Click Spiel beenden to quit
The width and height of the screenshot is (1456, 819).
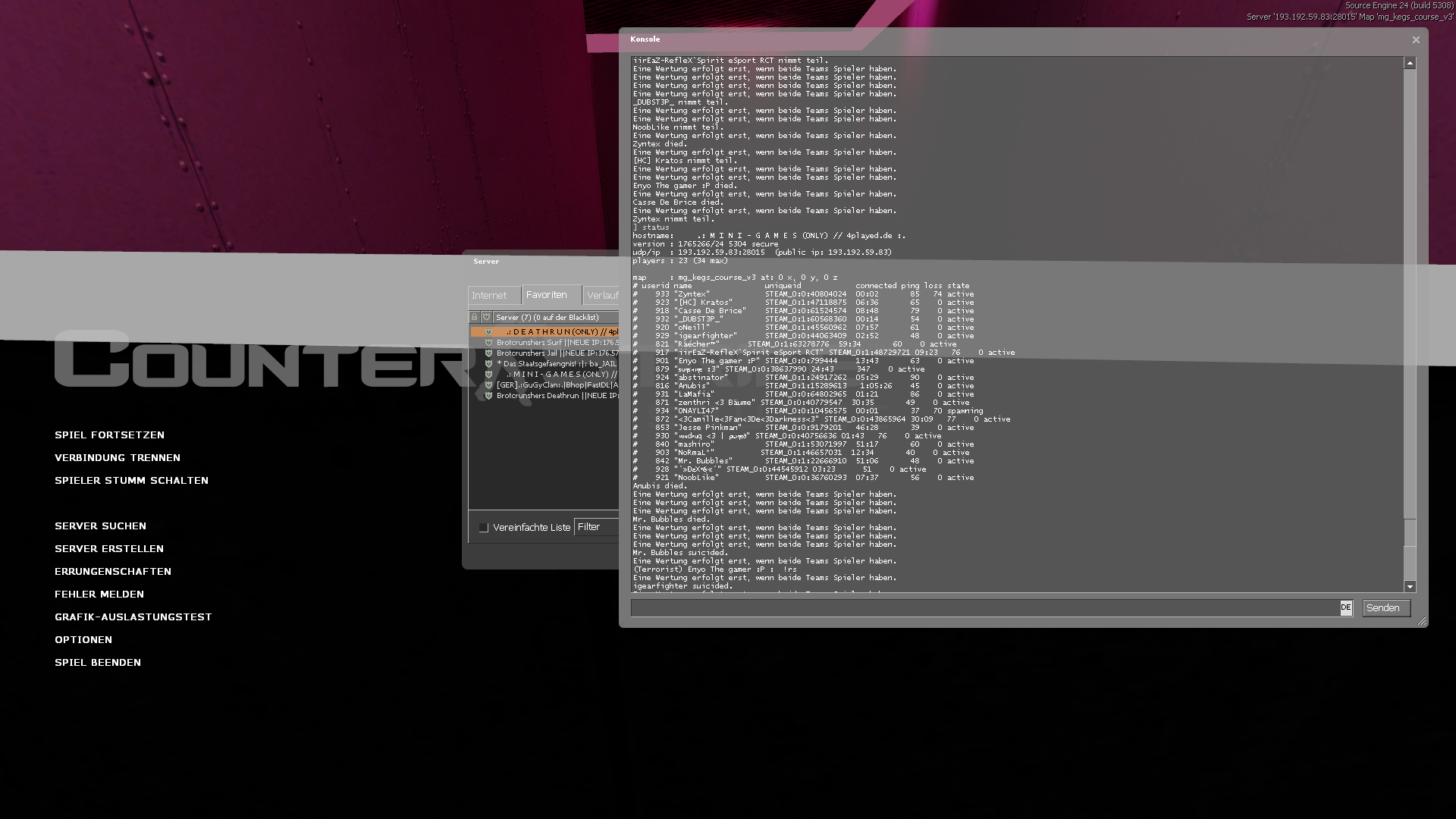(x=98, y=662)
